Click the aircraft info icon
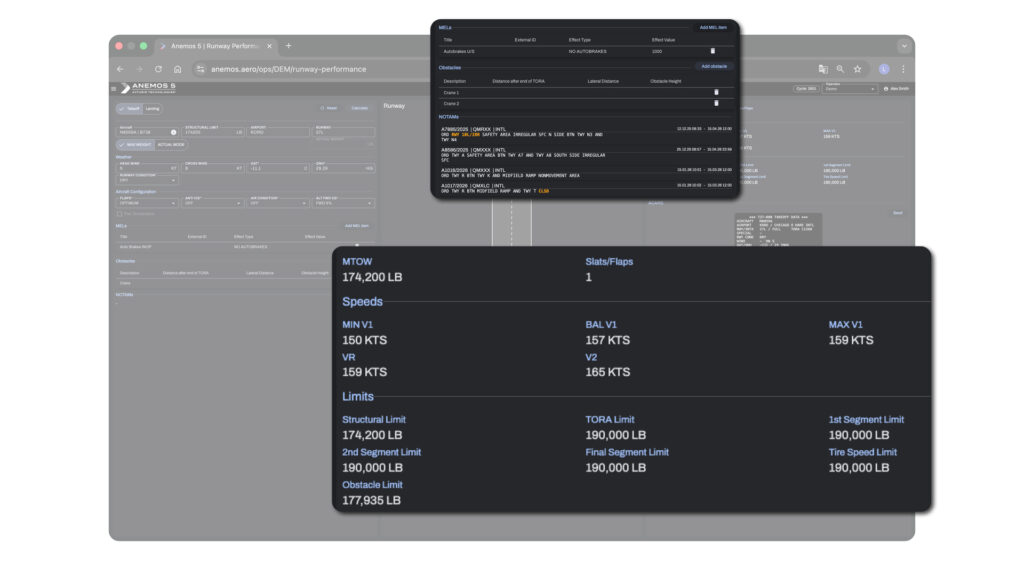This screenshot has height=576, width=1024. [173, 132]
